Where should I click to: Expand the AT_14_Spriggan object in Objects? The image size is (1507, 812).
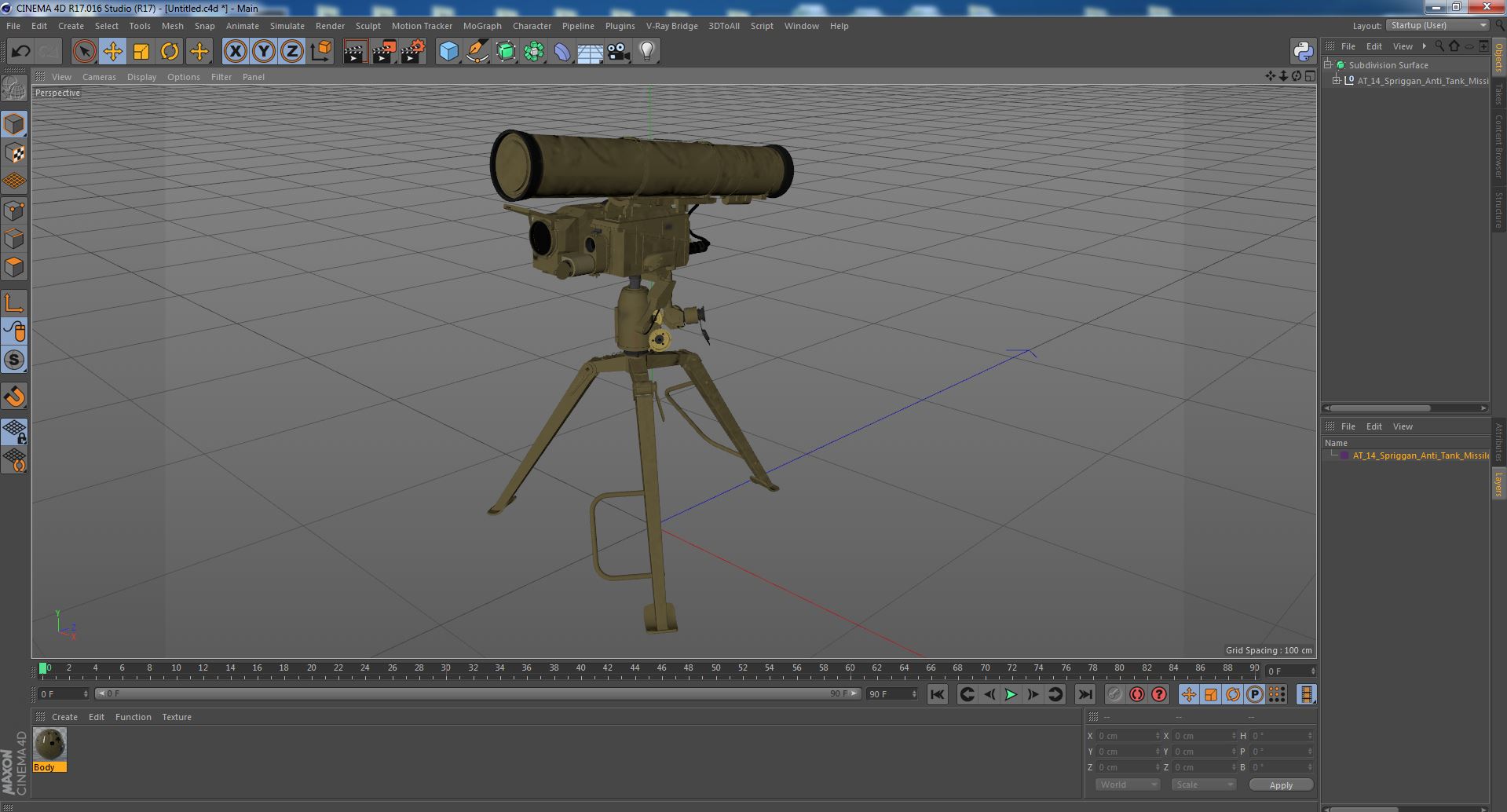click(x=1337, y=81)
